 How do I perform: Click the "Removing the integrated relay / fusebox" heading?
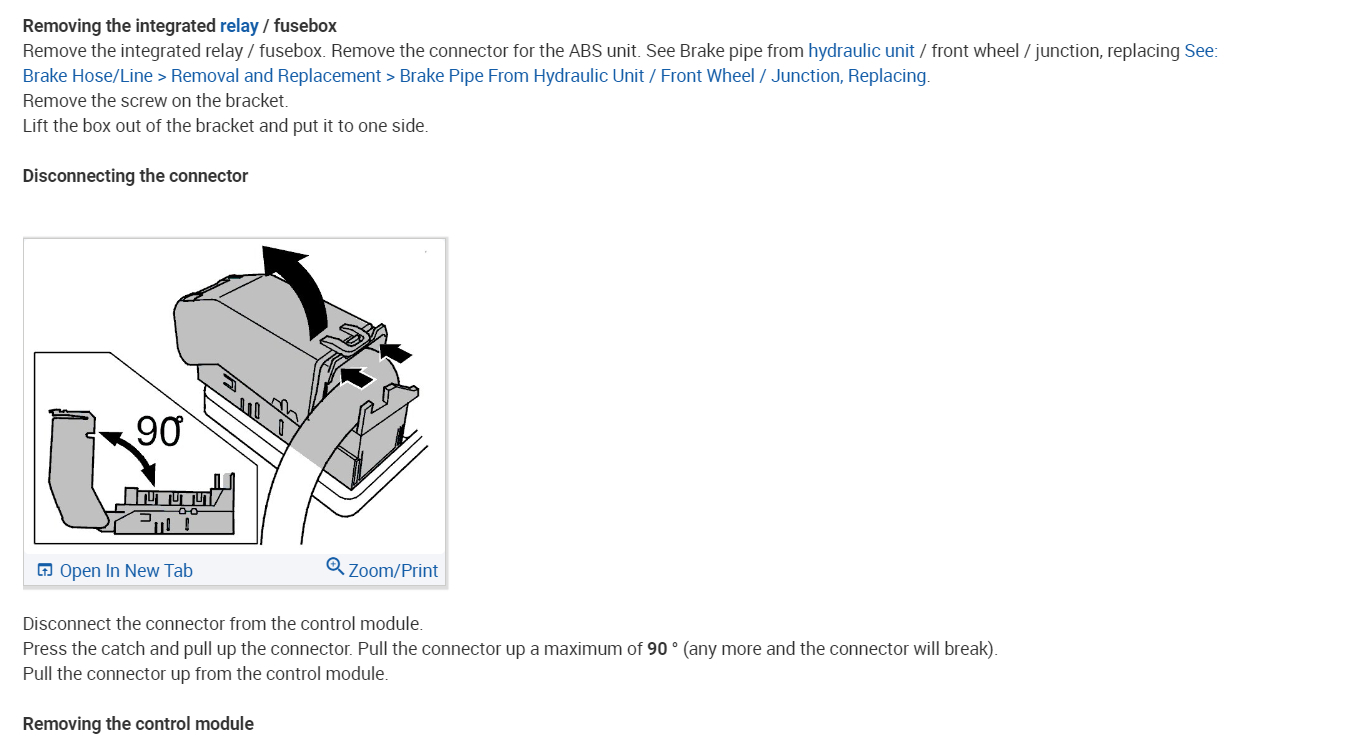[179, 26]
